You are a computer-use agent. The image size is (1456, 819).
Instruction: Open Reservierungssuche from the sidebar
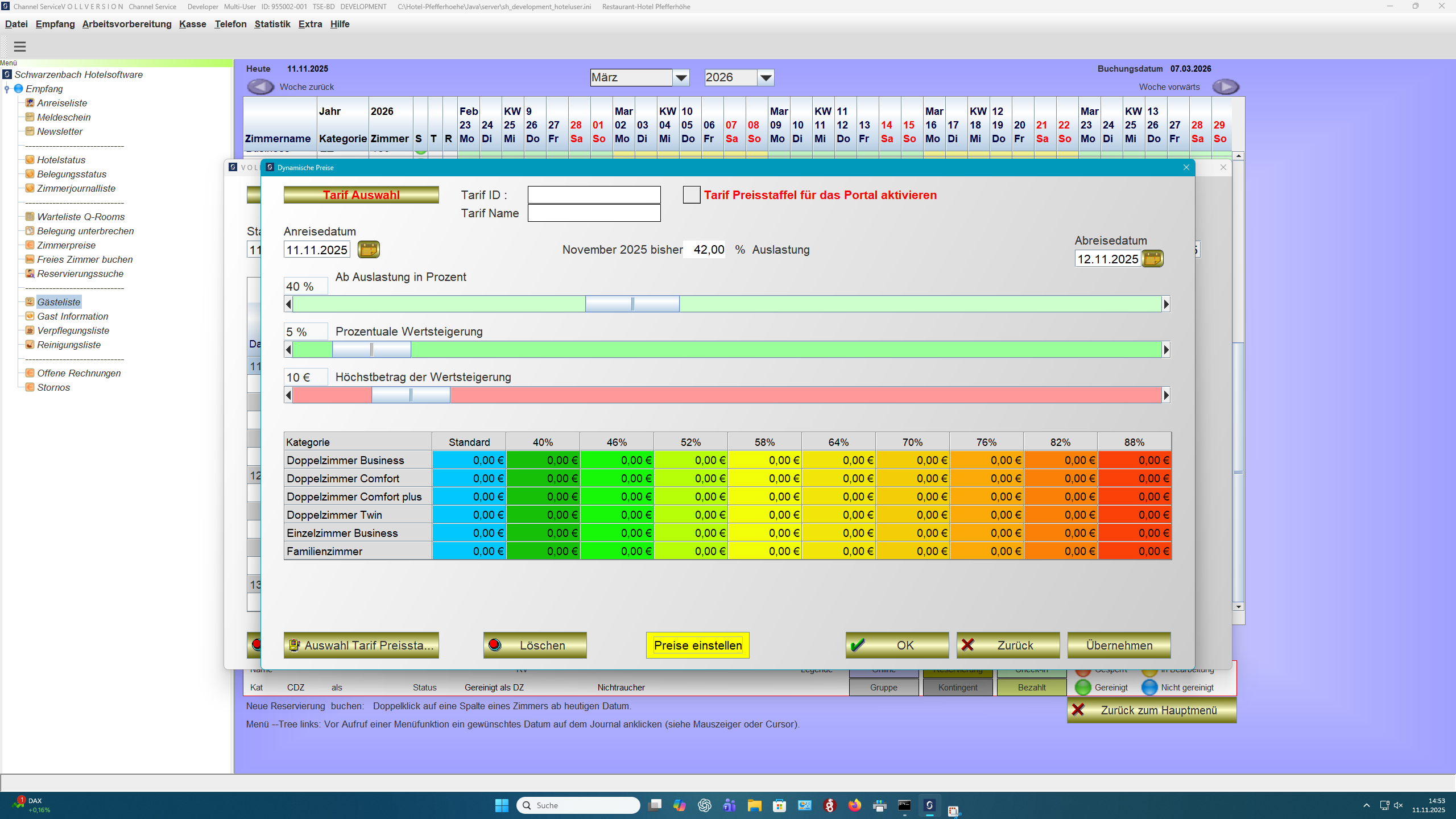(80, 274)
